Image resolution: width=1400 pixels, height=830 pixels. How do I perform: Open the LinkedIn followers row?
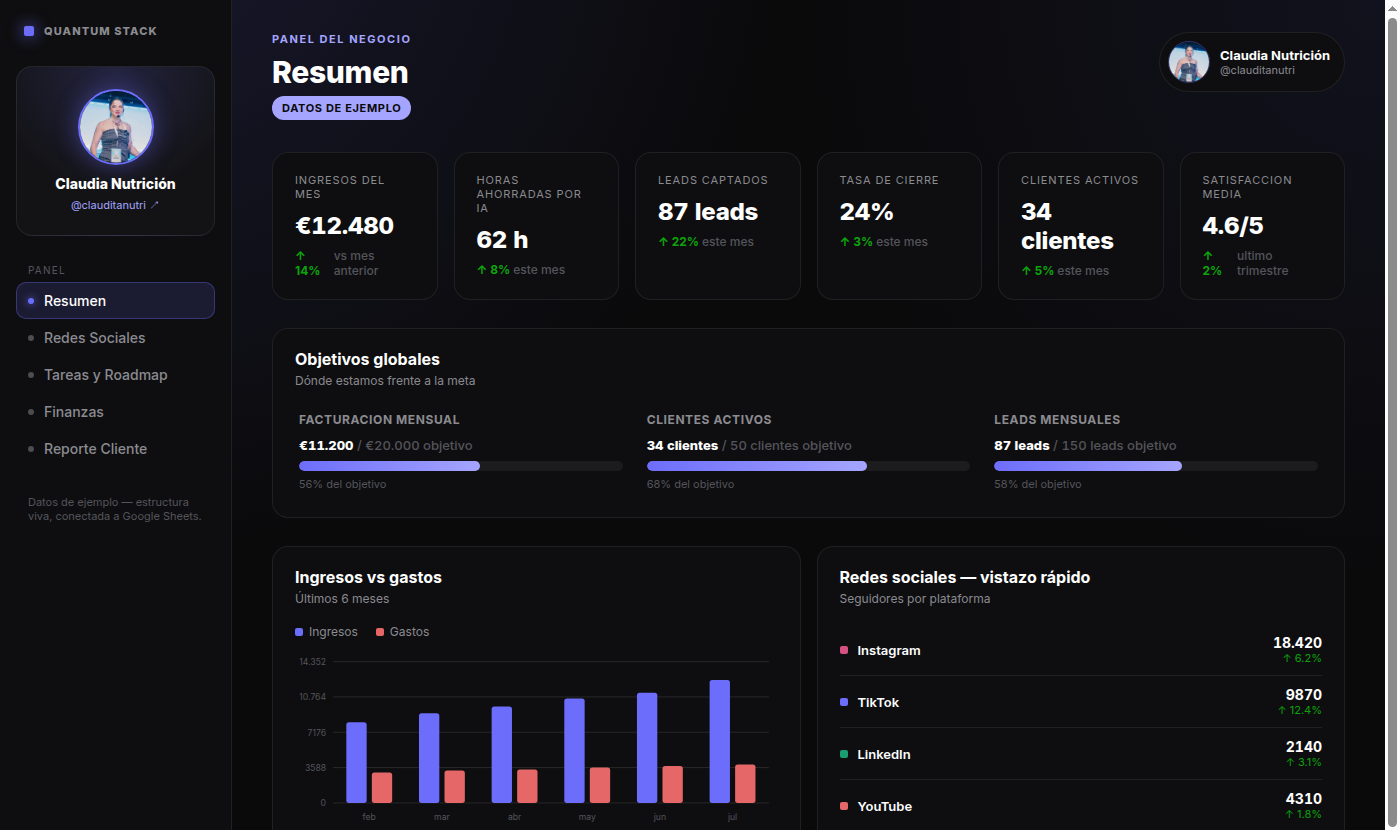pos(1081,755)
